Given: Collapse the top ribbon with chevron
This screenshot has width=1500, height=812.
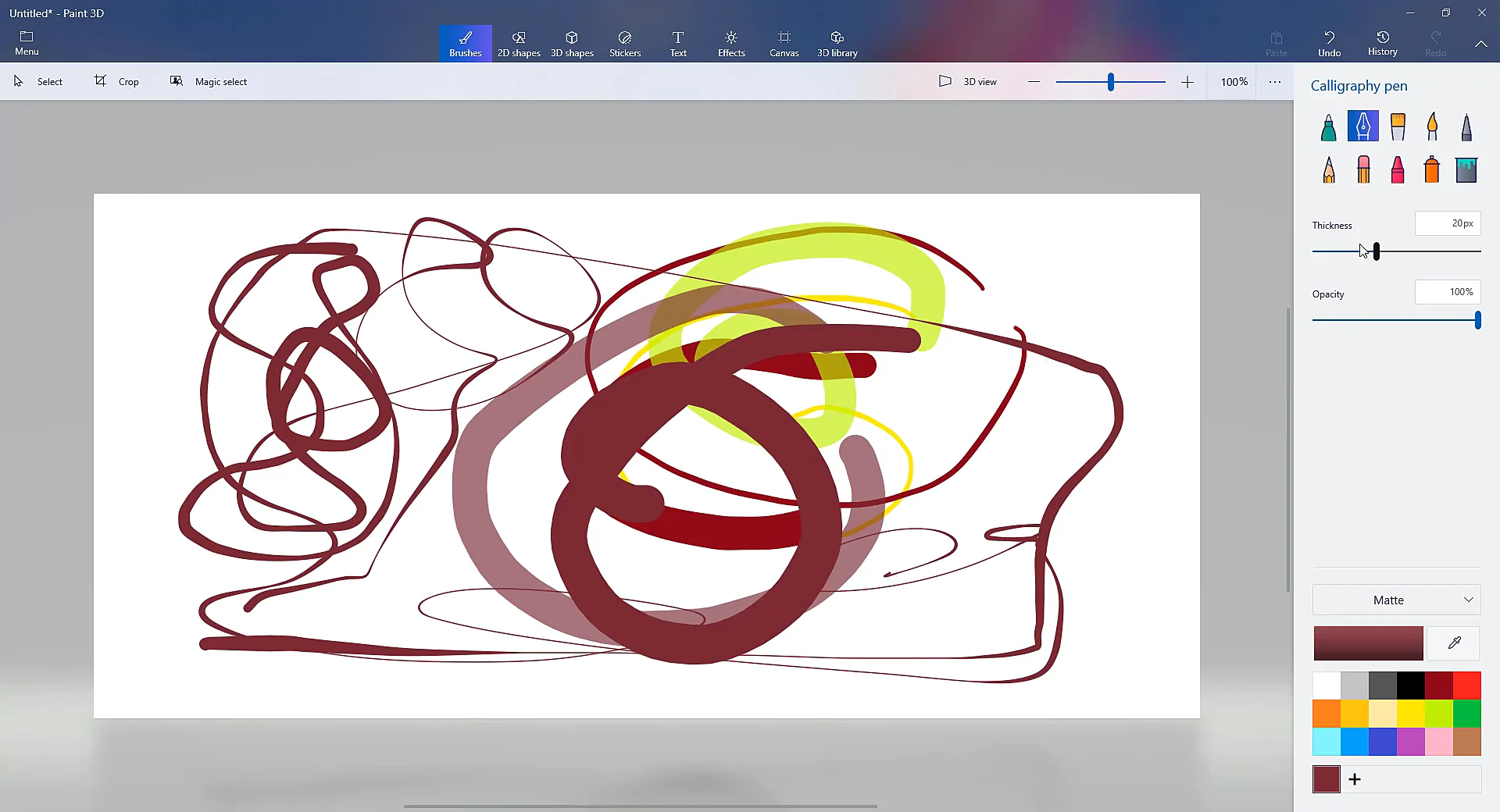Looking at the screenshot, I should (x=1480, y=44).
